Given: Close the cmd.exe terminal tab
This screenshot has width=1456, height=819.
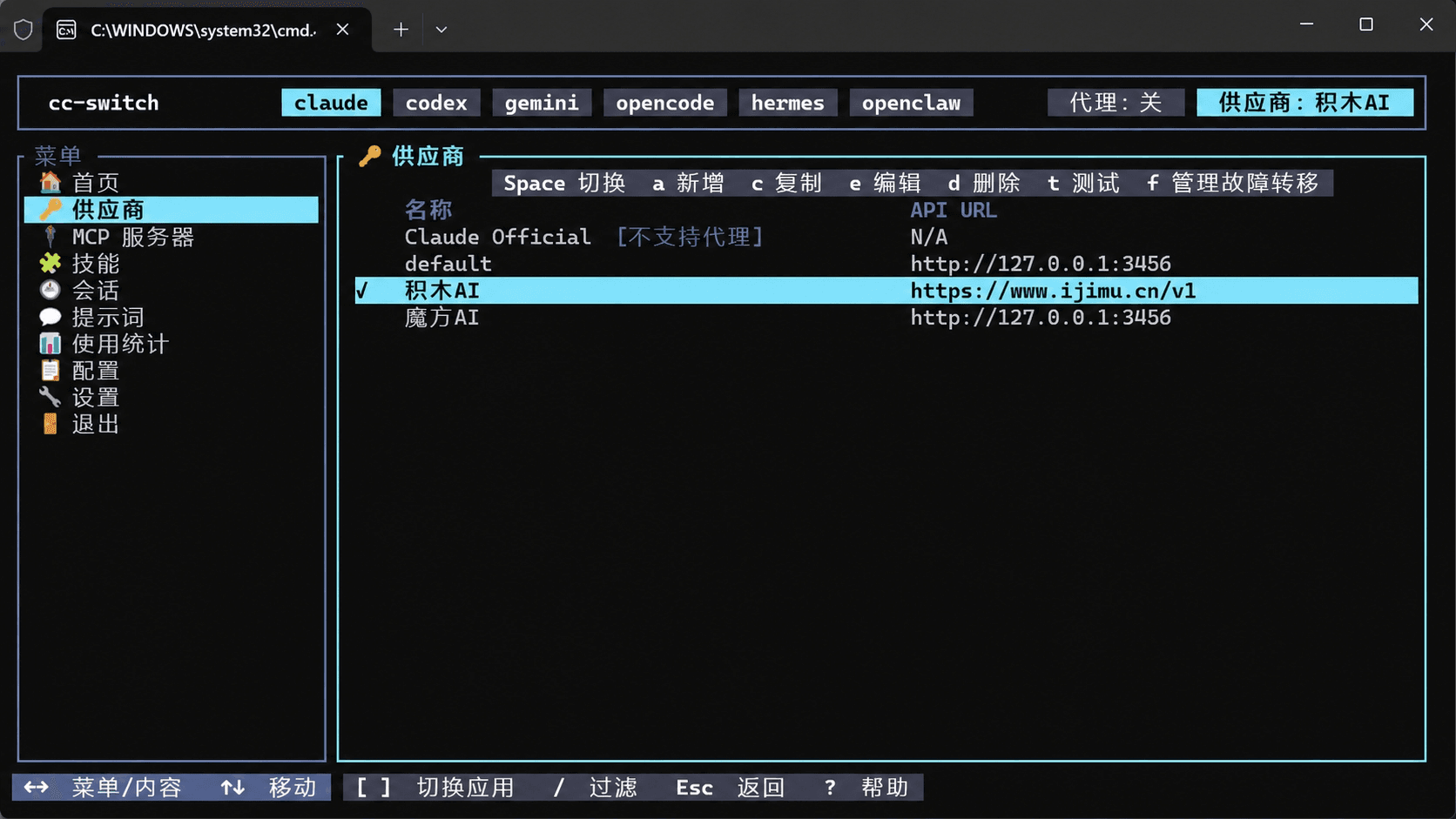Looking at the screenshot, I should (x=343, y=30).
